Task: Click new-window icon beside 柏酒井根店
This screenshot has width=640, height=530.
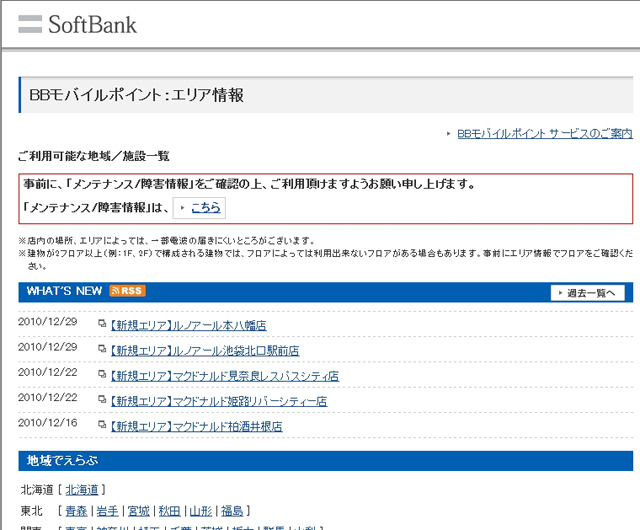Action: [x=102, y=425]
